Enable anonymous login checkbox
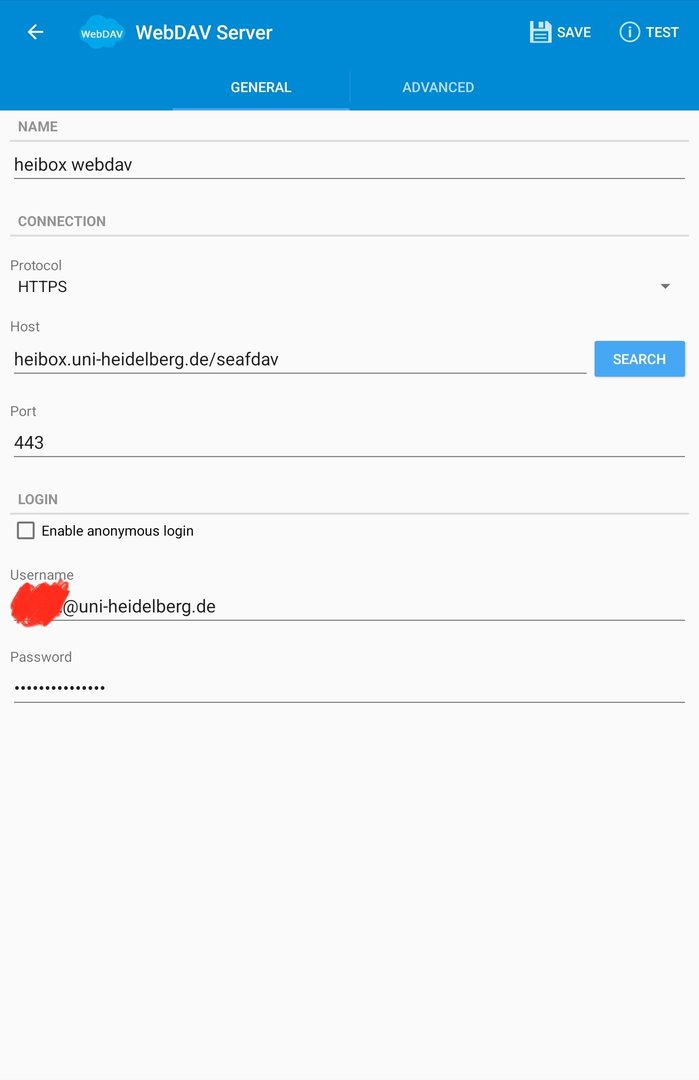Image resolution: width=699 pixels, height=1080 pixels. (25, 530)
